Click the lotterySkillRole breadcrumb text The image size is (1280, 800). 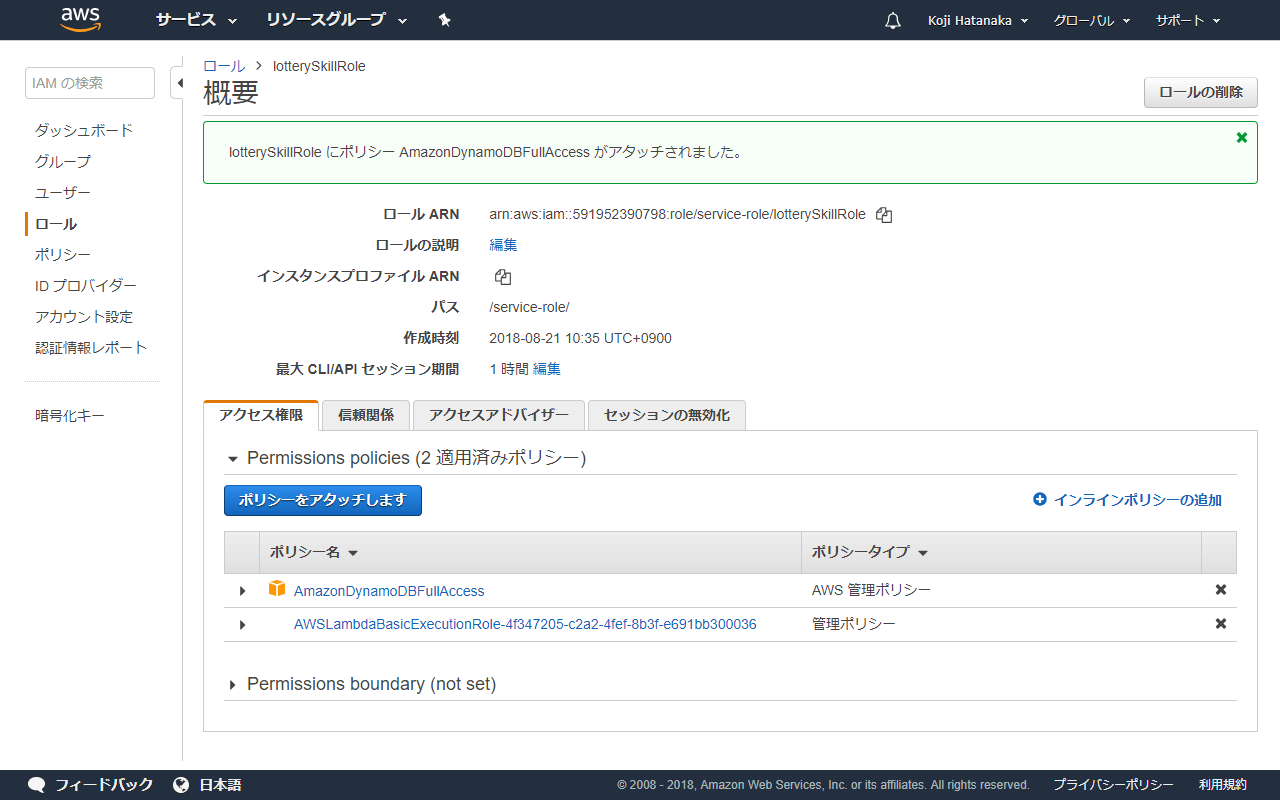[x=319, y=66]
